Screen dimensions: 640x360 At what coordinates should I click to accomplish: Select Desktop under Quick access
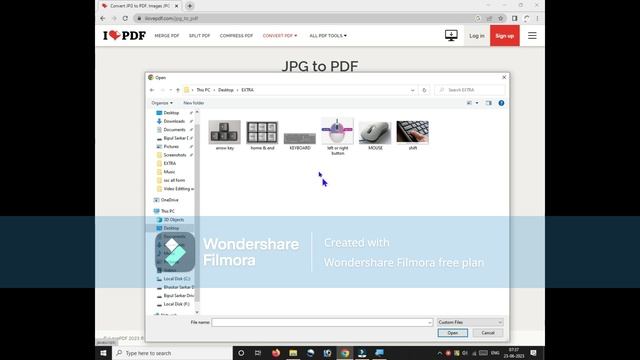[171, 113]
